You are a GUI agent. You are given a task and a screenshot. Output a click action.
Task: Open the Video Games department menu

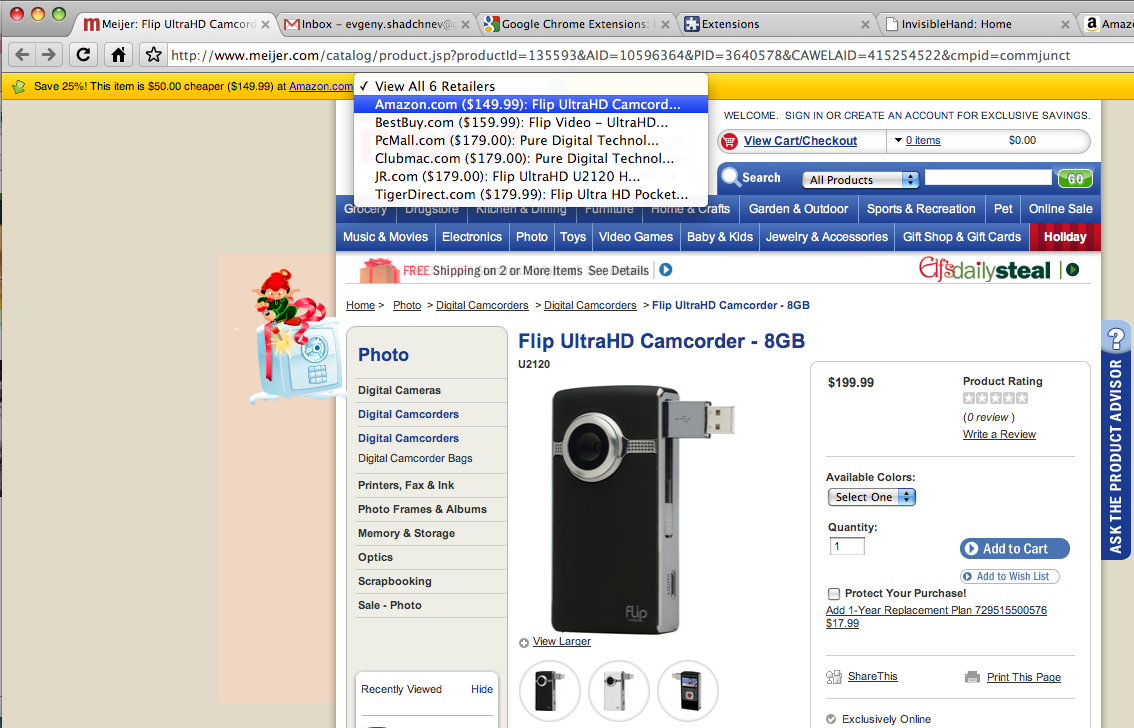coord(636,236)
